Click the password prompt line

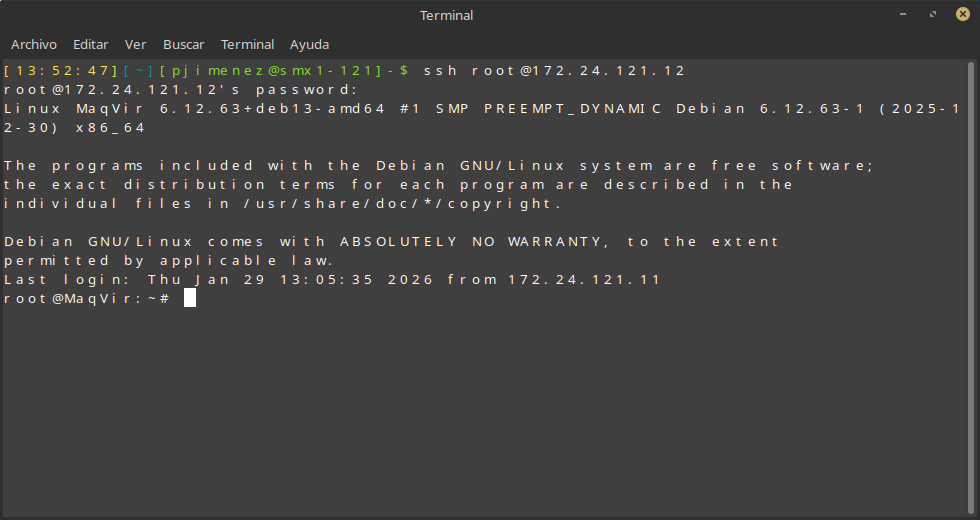click(187, 90)
